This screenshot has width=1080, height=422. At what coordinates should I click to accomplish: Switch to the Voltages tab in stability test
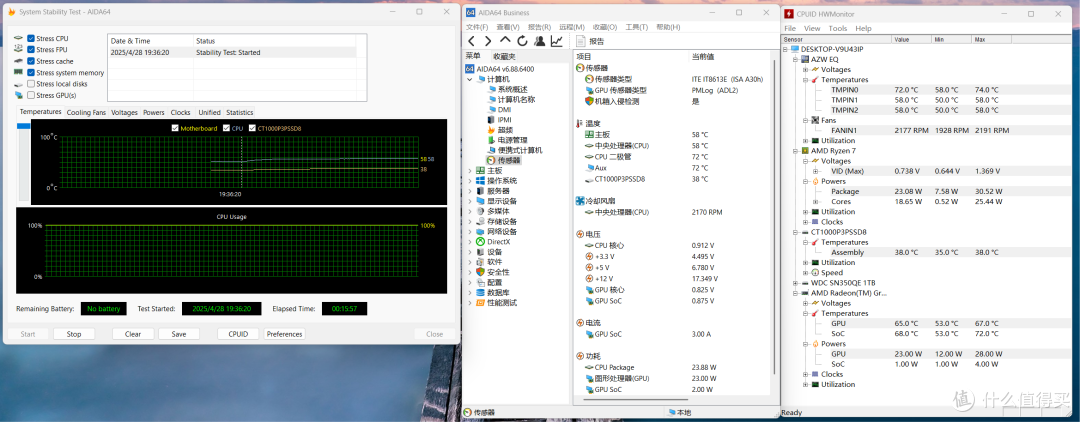tap(125, 112)
